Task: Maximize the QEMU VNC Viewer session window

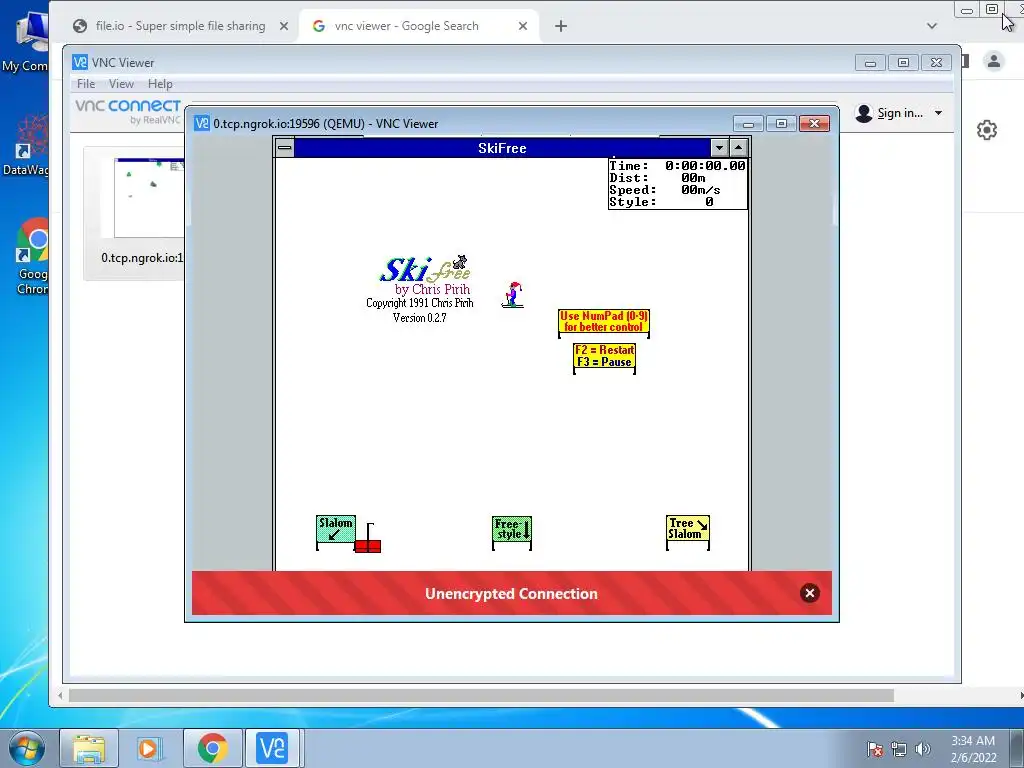Action: pos(781,123)
